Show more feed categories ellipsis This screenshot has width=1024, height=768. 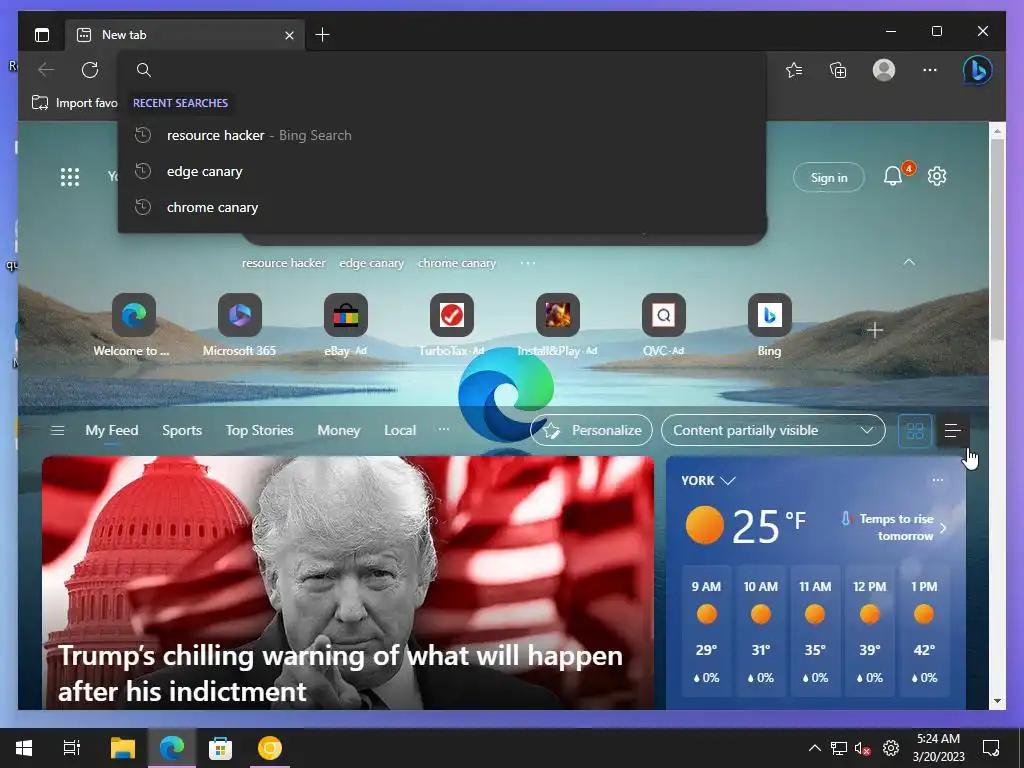coord(444,430)
